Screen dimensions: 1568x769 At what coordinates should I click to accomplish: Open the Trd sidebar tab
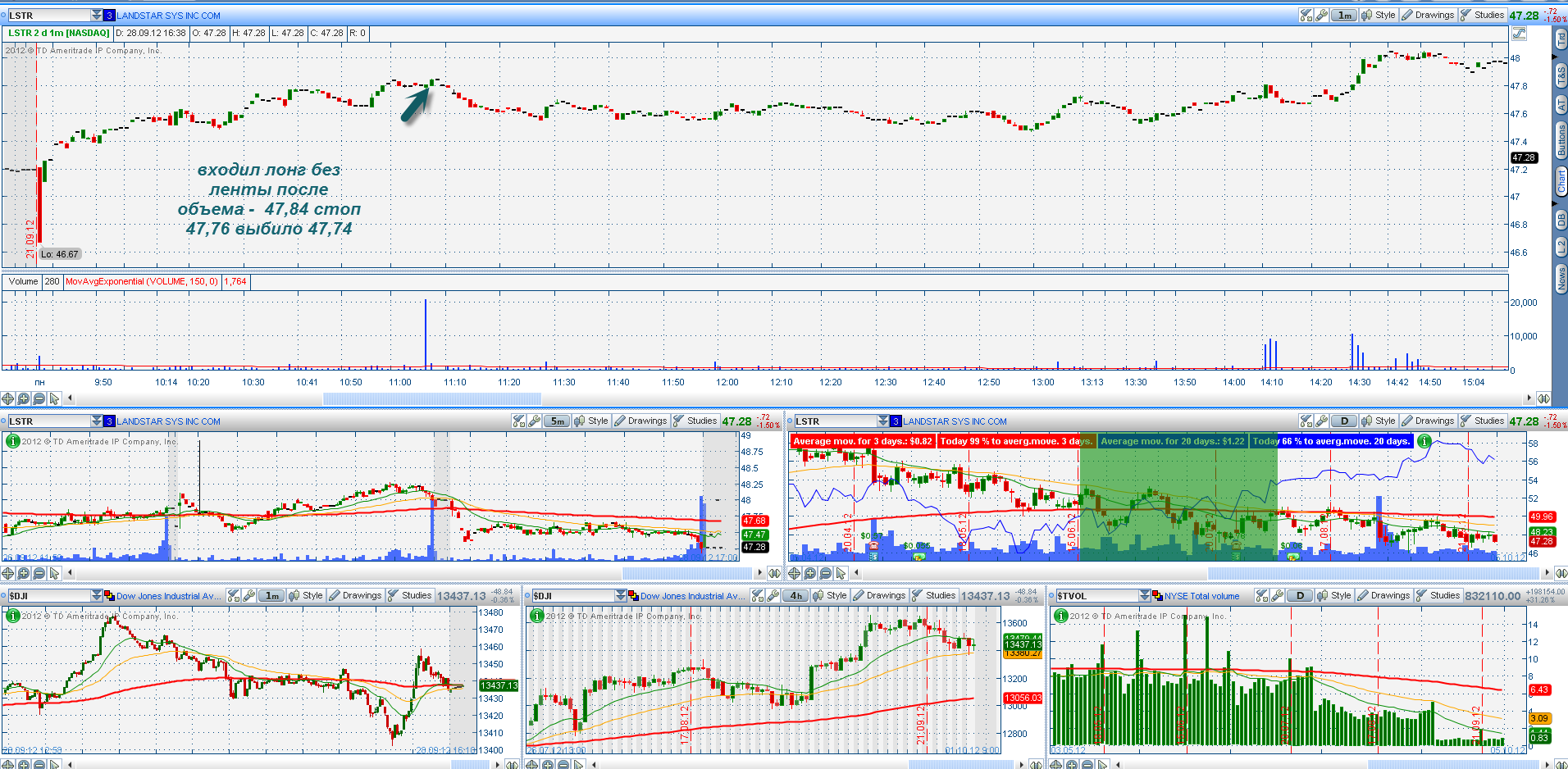[1561, 39]
